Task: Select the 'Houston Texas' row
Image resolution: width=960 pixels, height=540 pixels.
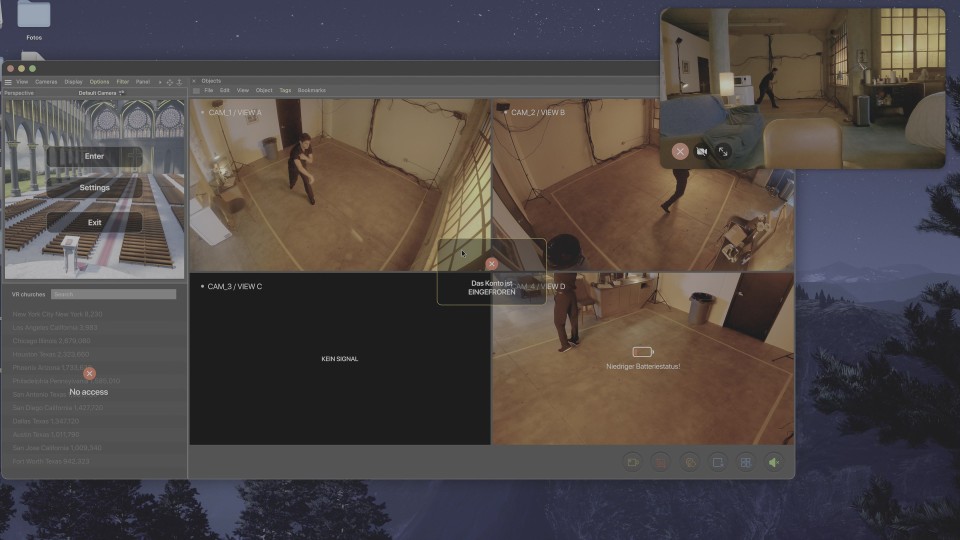Action: click(51, 354)
